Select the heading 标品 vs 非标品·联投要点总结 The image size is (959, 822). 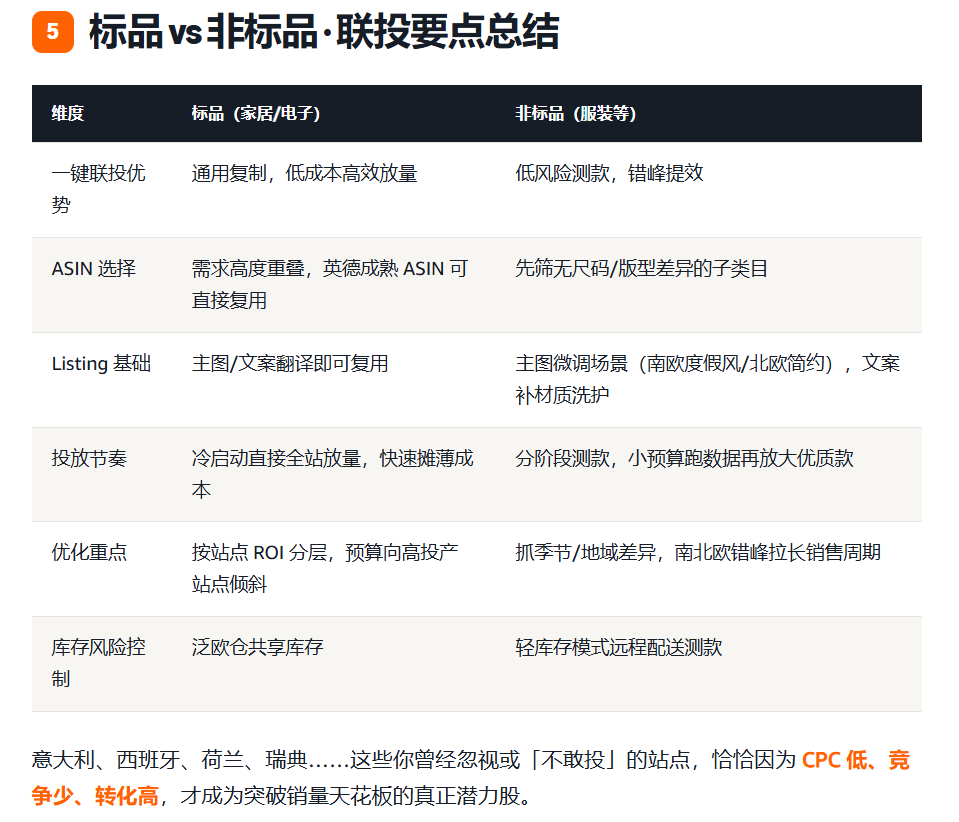[x=324, y=32]
